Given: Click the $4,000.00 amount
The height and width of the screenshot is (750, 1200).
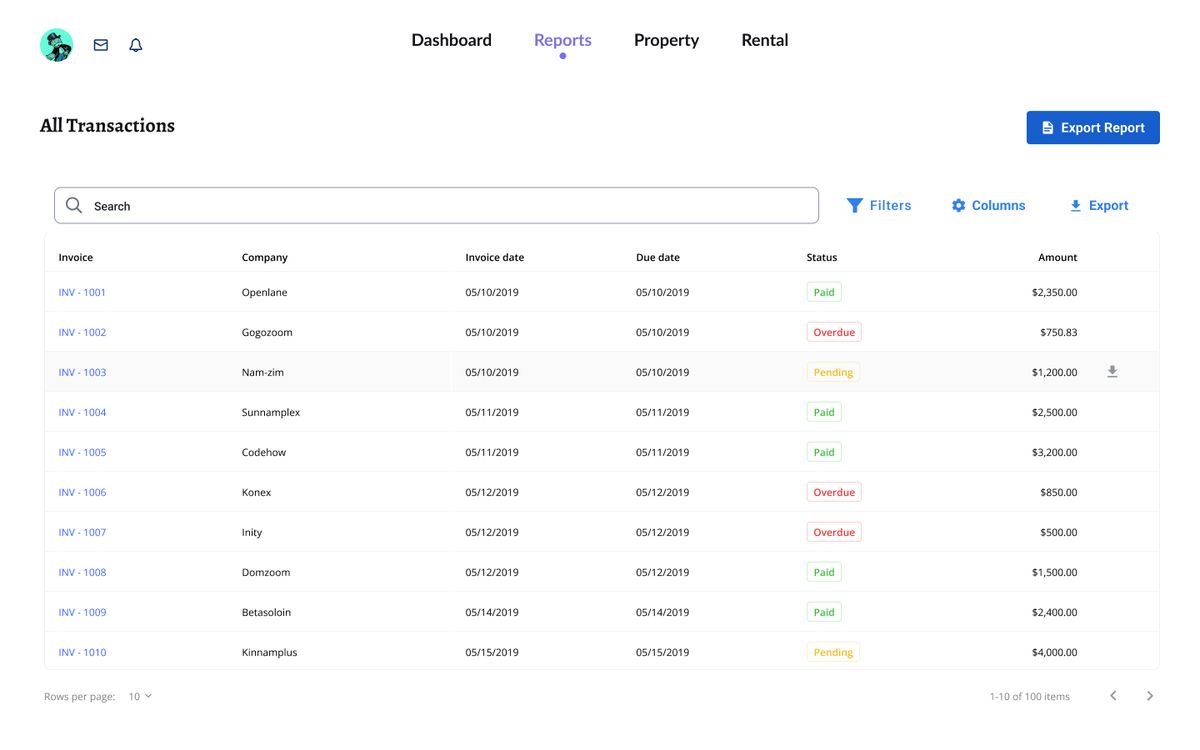Looking at the screenshot, I should [1055, 652].
